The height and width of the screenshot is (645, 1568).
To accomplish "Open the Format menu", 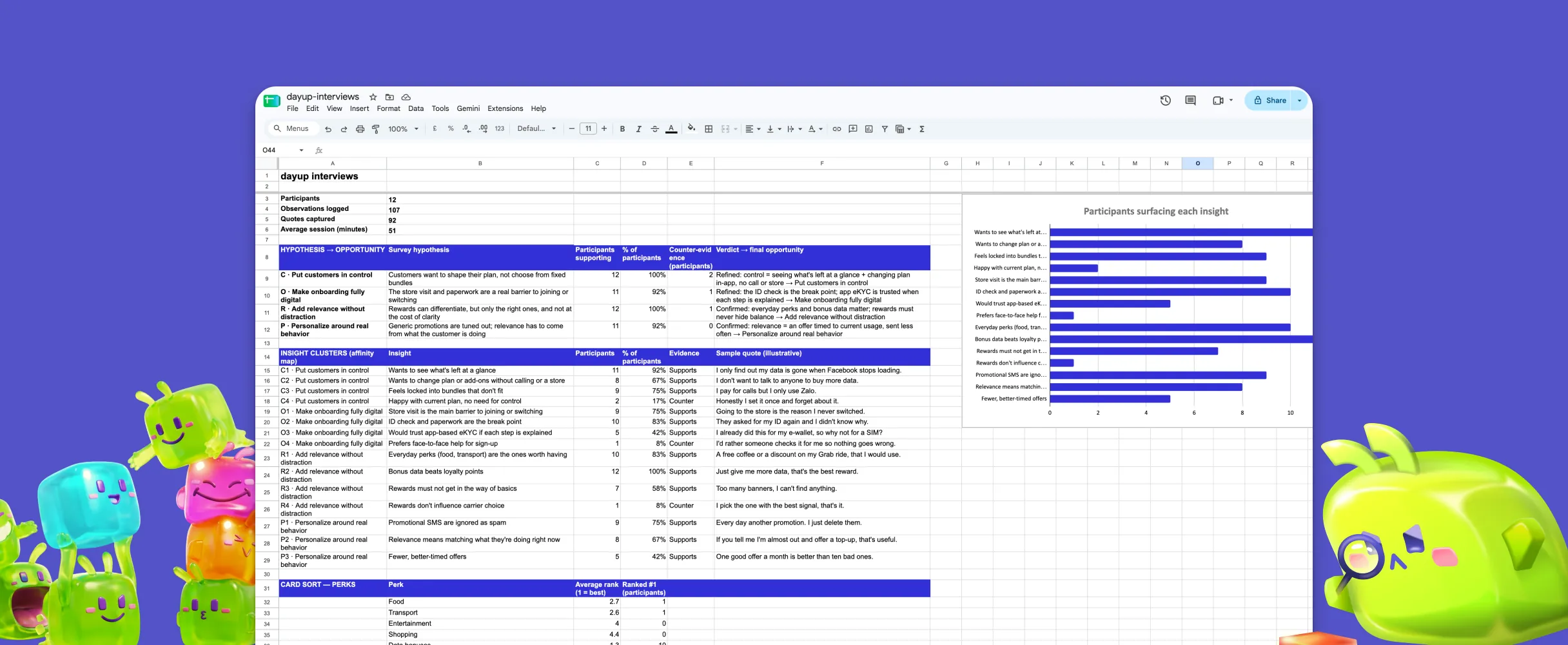I will 388,108.
